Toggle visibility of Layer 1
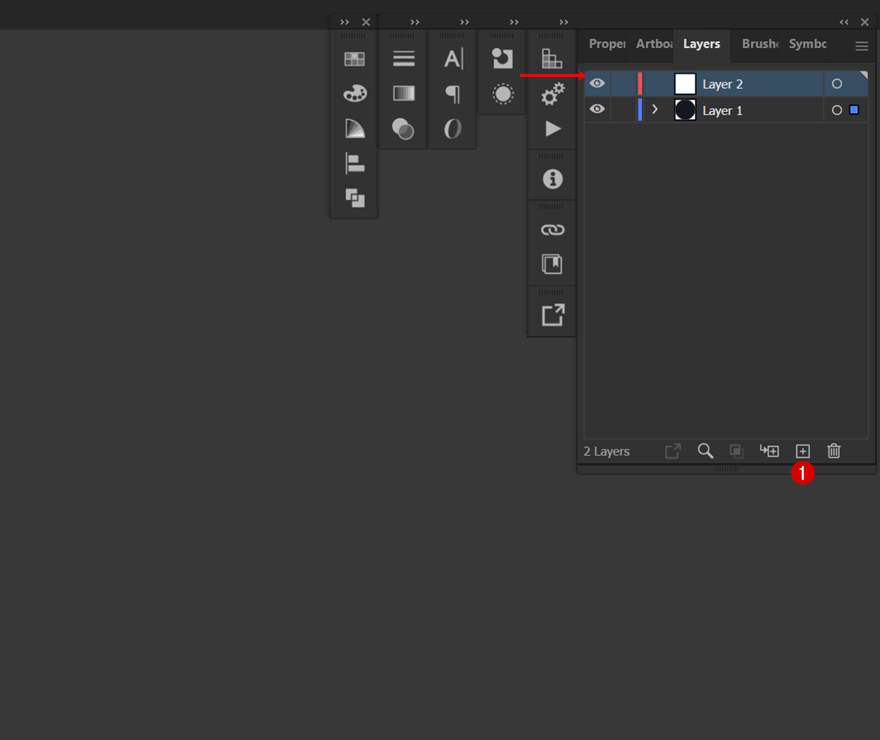This screenshot has height=740, width=880. (x=597, y=110)
